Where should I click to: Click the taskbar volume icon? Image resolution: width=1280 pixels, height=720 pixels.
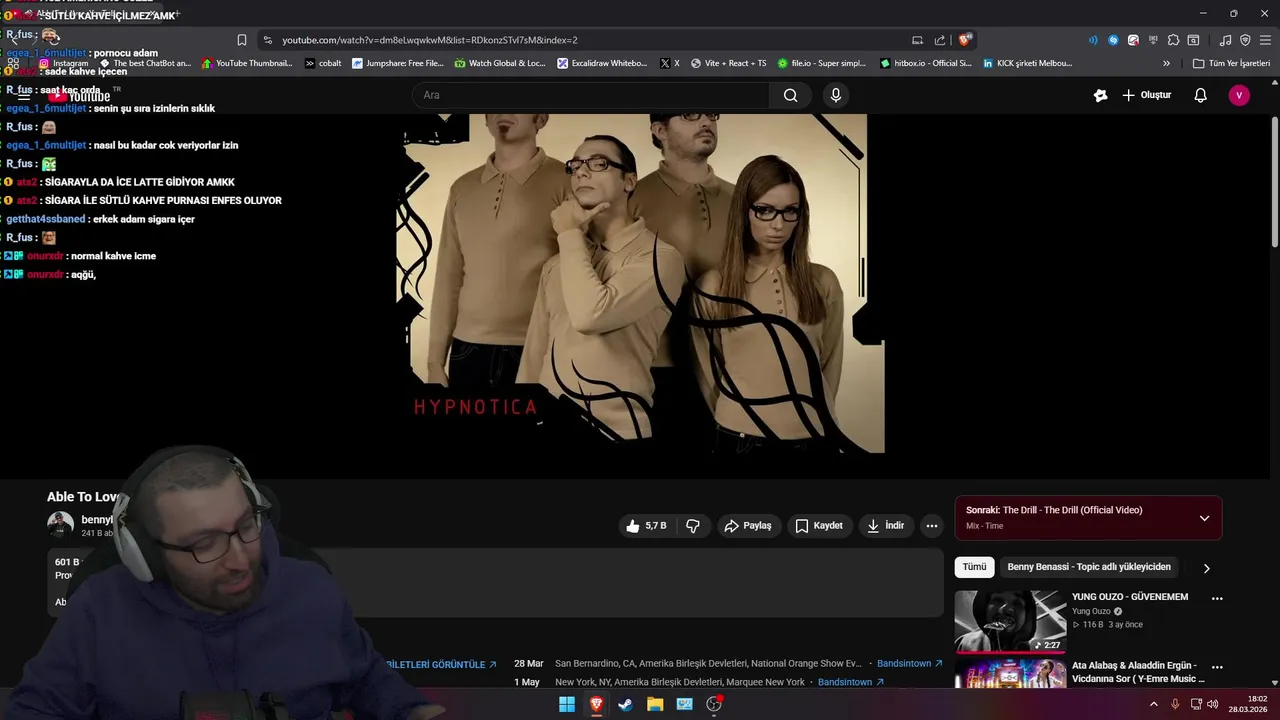click(1213, 704)
